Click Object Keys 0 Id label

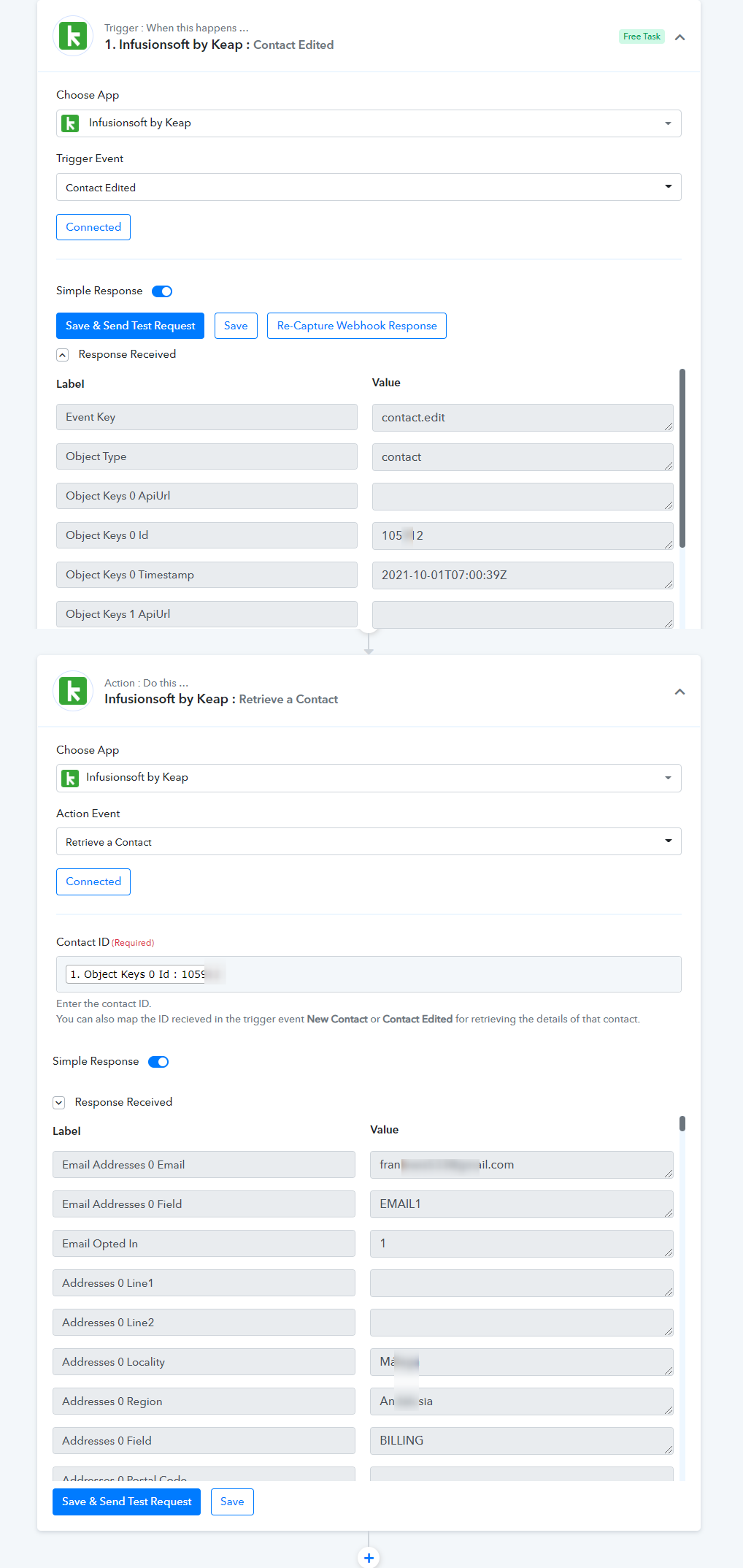coord(207,535)
